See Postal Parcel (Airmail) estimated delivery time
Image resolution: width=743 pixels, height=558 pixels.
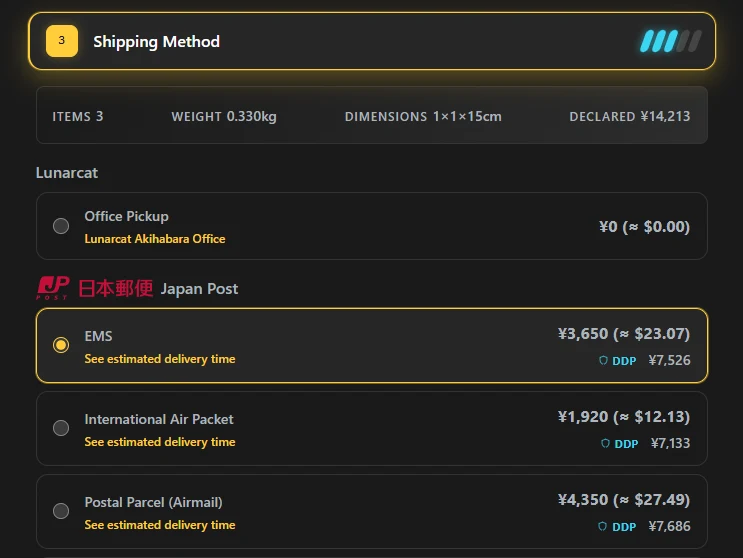click(x=160, y=525)
